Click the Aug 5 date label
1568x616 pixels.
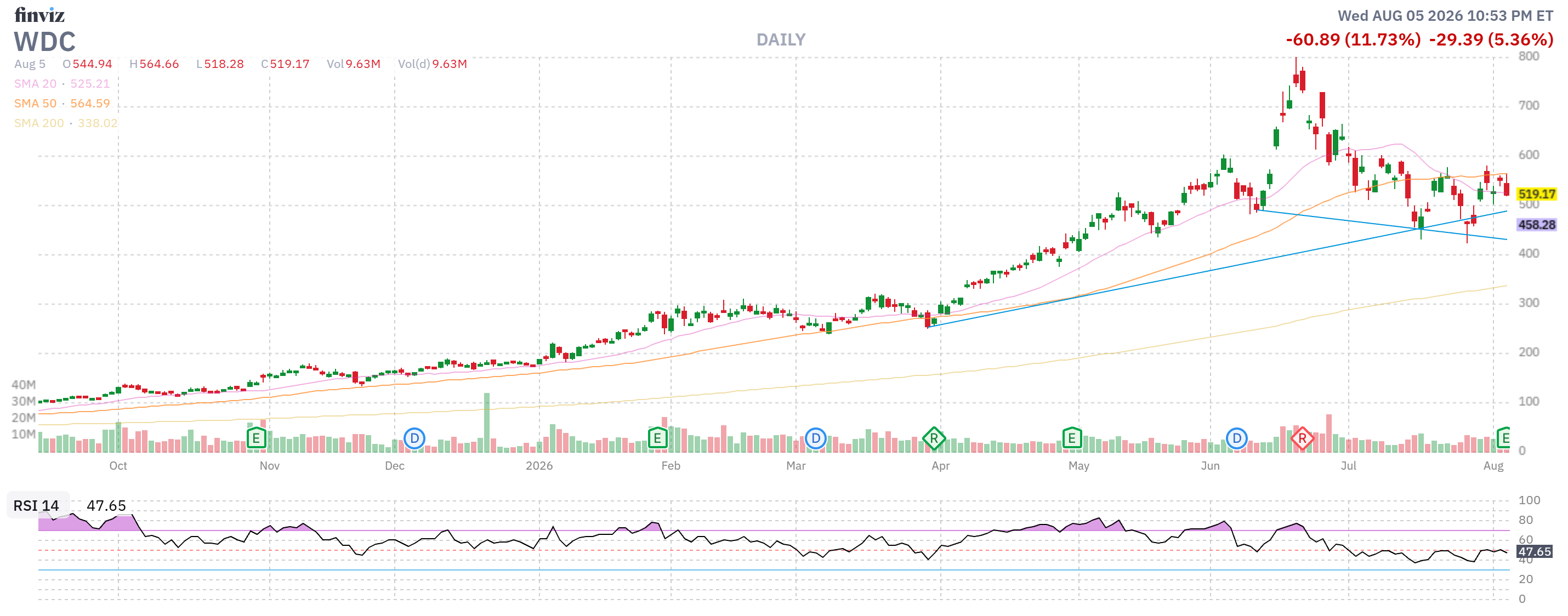point(30,64)
